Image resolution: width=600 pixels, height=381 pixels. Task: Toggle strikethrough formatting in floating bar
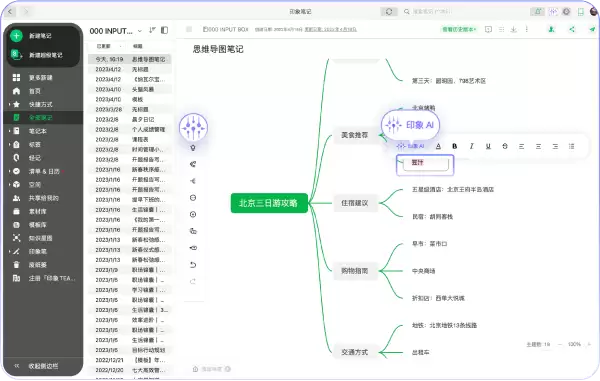coord(505,146)
